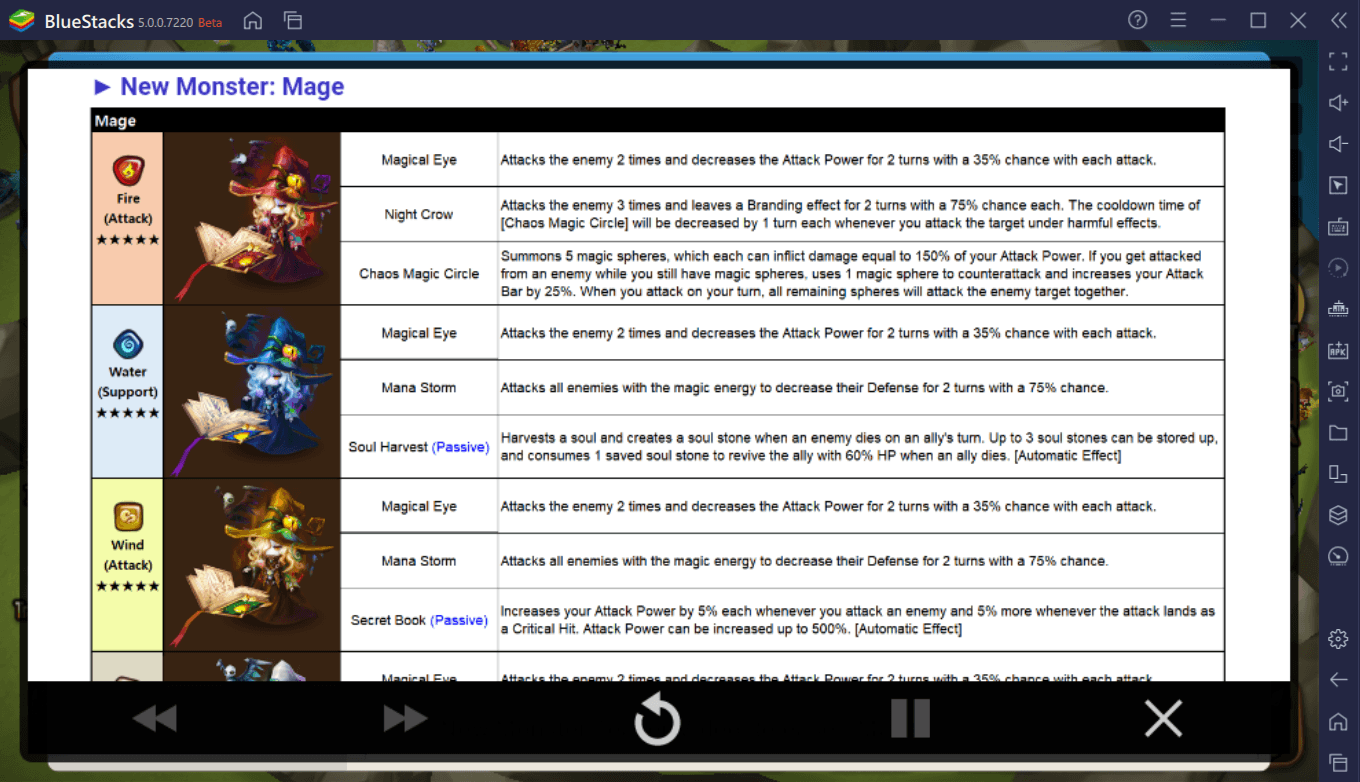Reload the patch notes page
This screenshot has height=782, width=1360.
(x=657, y=719)
